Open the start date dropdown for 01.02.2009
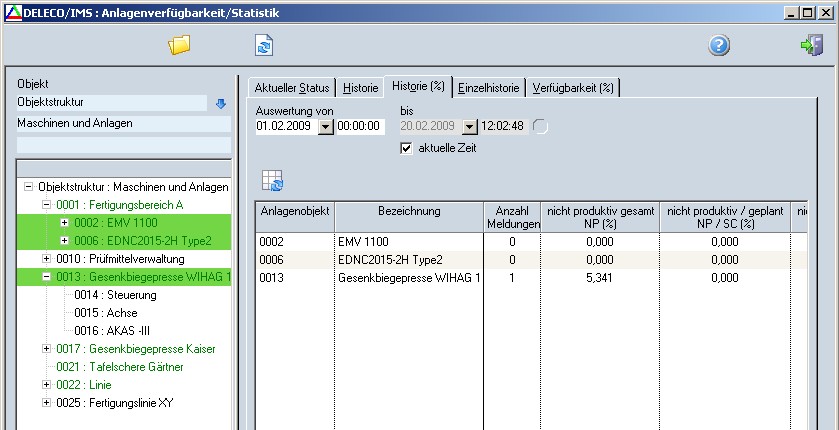 point(325,127)
